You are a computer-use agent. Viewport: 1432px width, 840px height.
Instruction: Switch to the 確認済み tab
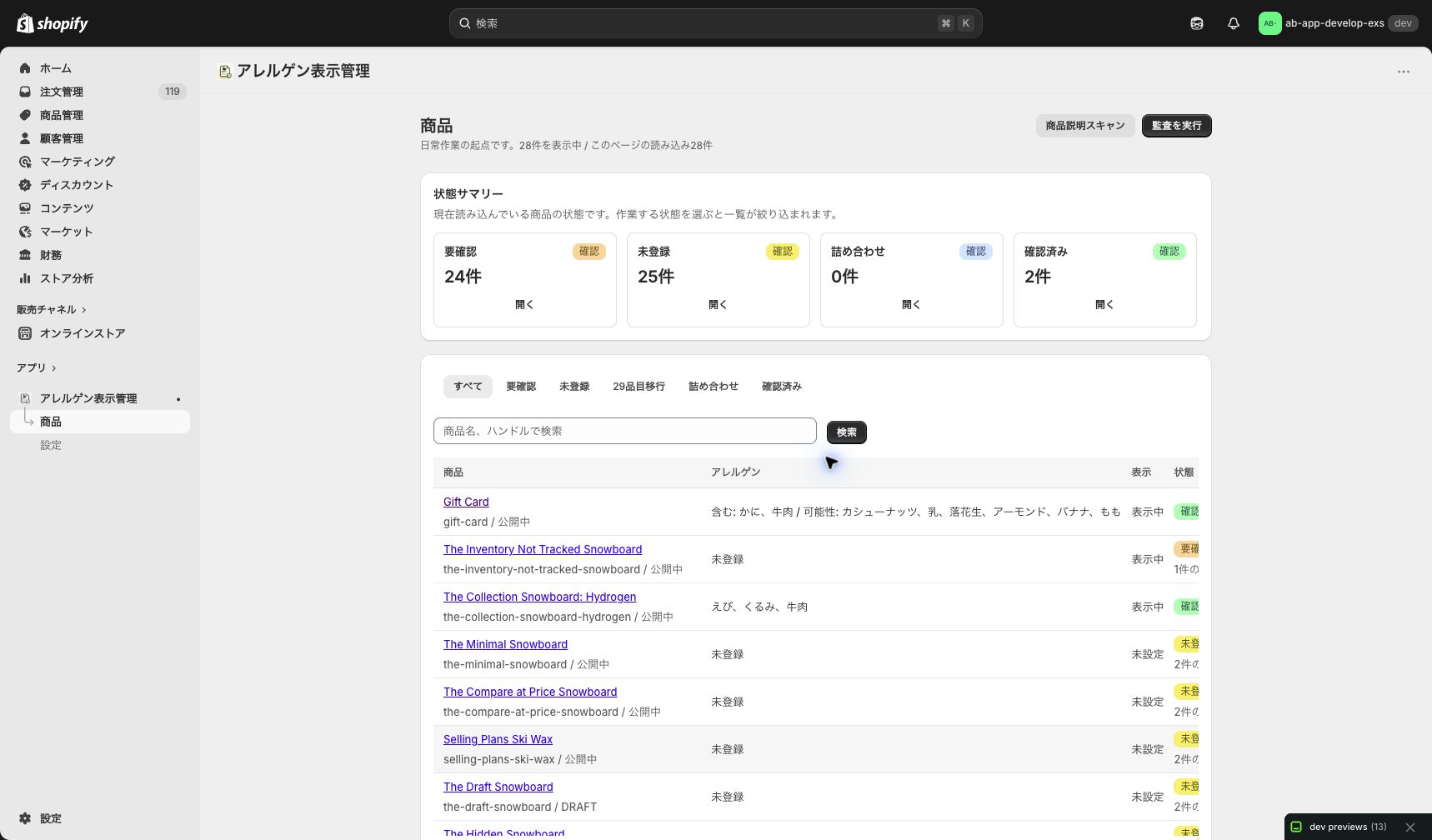click(x=782, y=387)
